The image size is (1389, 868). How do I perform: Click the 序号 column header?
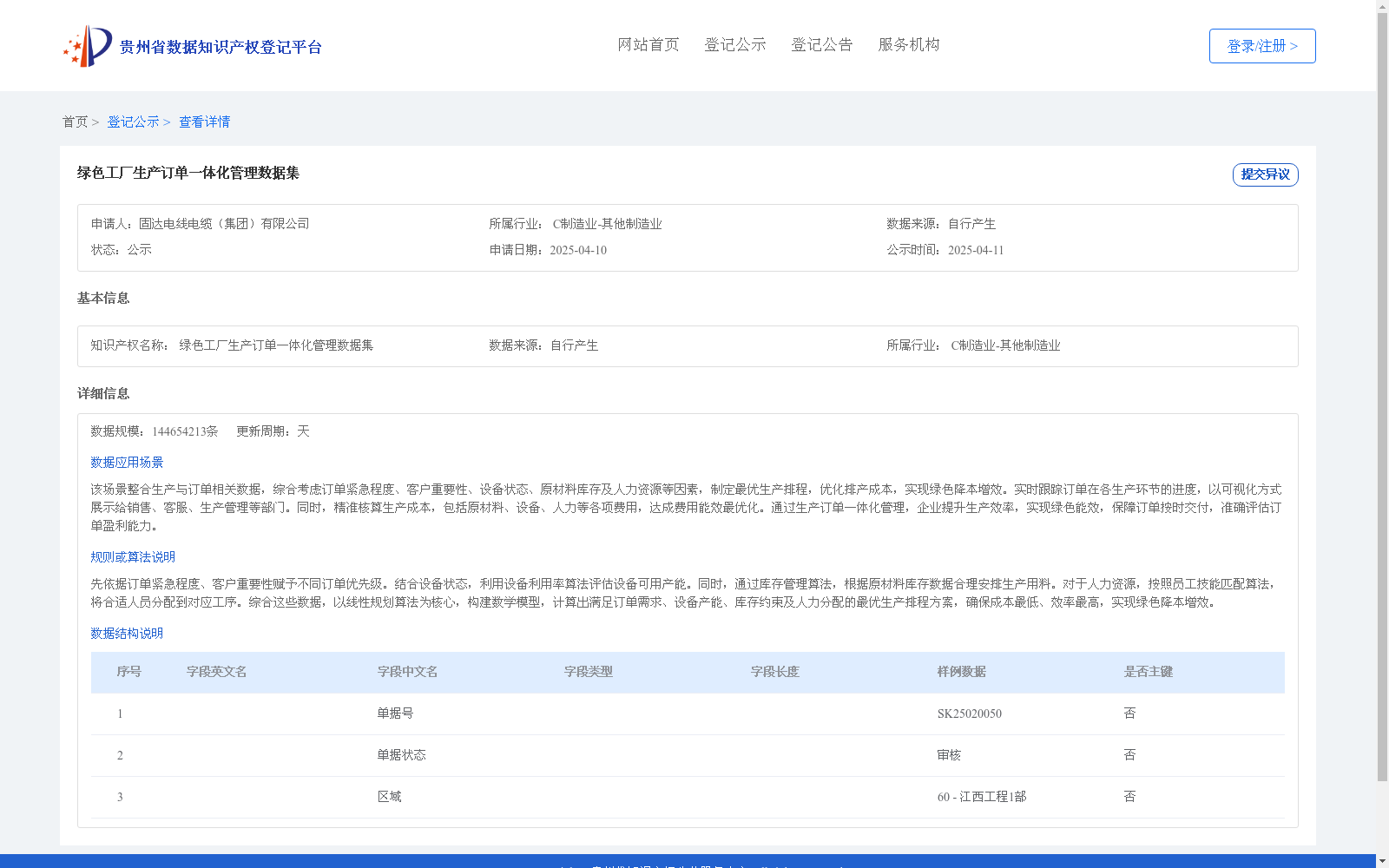tap(129, 672)
